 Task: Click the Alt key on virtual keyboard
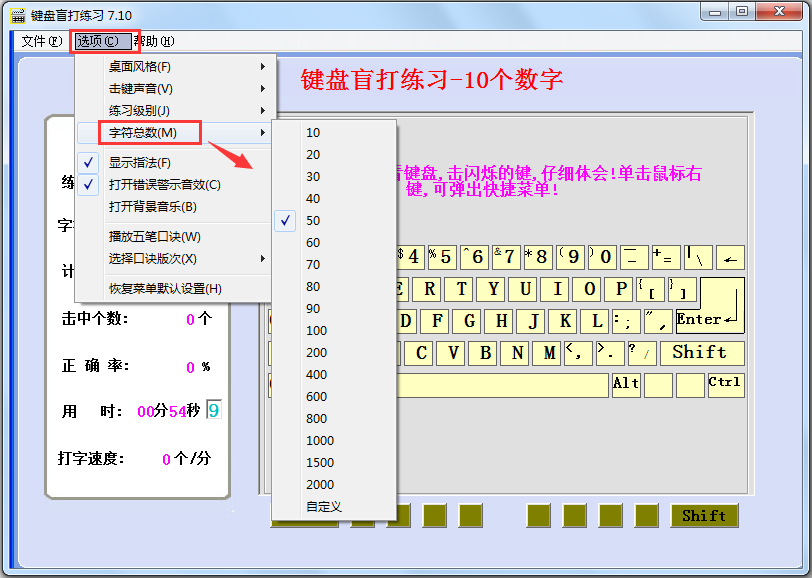(626, 385)
